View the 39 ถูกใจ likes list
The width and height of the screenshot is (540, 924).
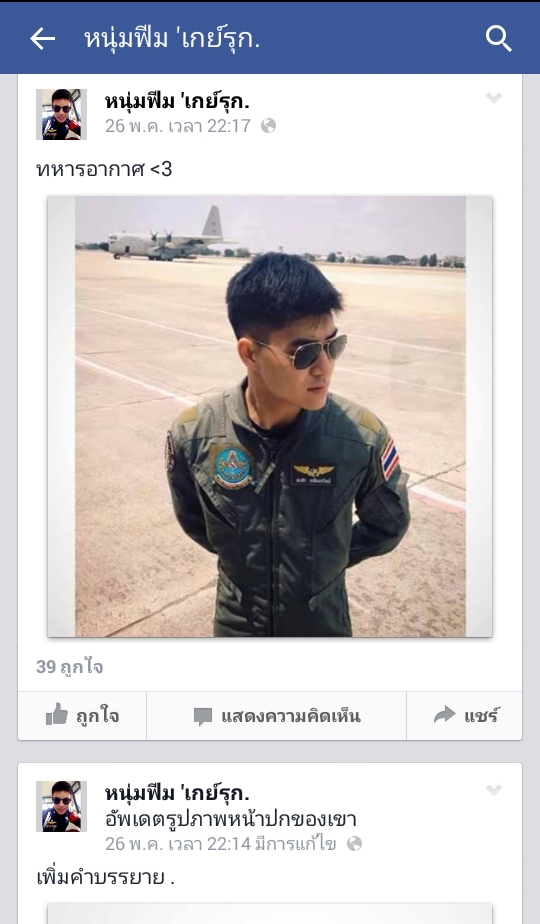click(70, 666)
